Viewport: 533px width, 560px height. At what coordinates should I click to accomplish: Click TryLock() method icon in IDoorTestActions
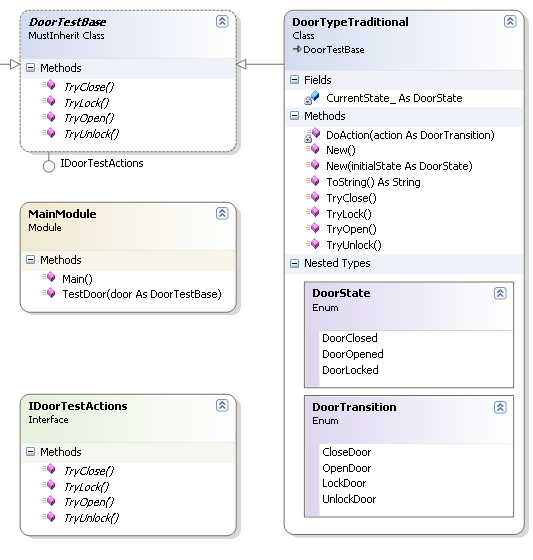49,485
